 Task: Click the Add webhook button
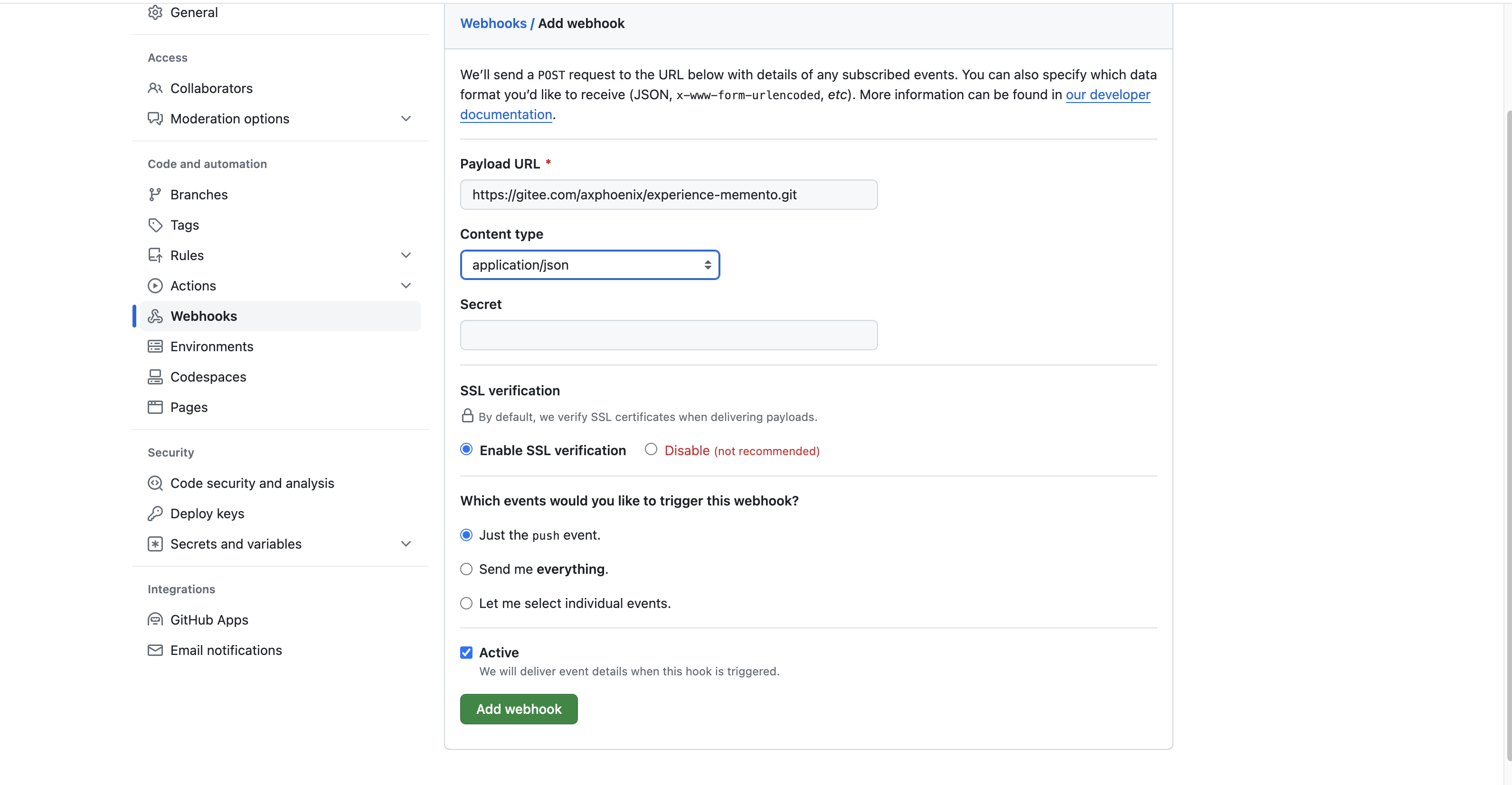pyautogui.click(x=519, y=709)
